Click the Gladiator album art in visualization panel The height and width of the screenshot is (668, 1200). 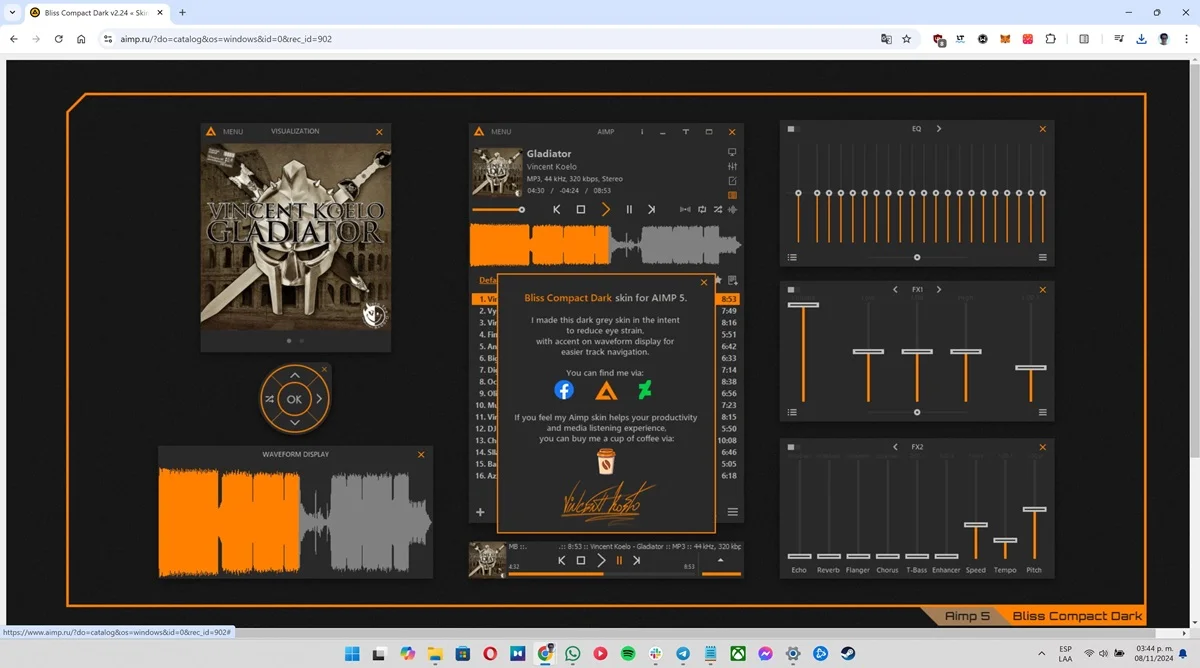[x=295, y=235]
